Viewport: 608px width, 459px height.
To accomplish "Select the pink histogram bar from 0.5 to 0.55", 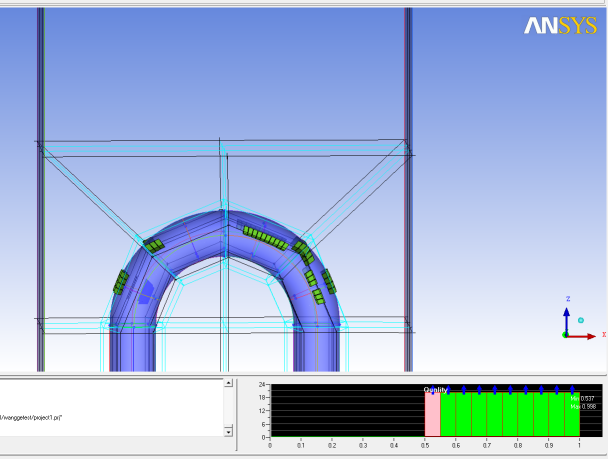I will click(433, 414).
